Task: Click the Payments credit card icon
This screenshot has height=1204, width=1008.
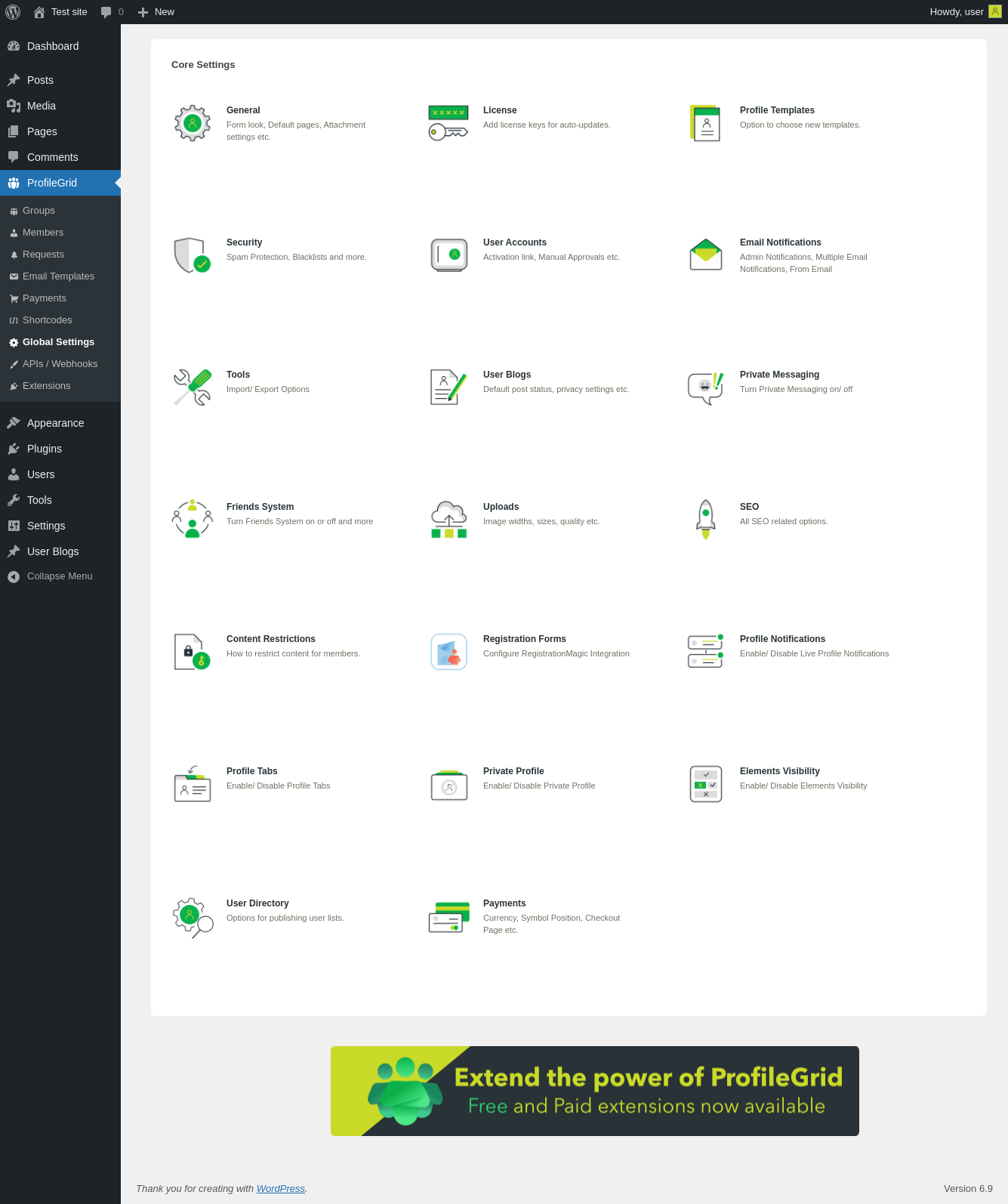Action: click(449, 917)
